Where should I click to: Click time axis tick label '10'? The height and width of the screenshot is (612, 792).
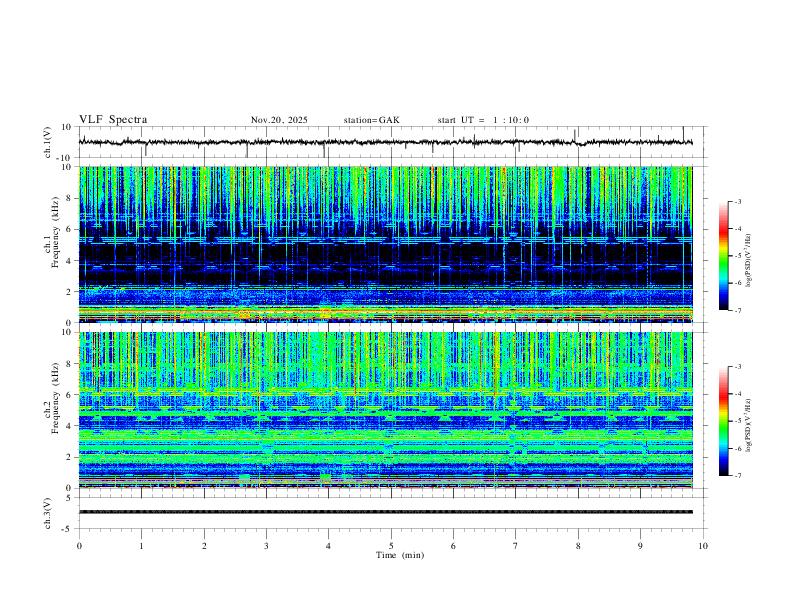click(703, 546)
